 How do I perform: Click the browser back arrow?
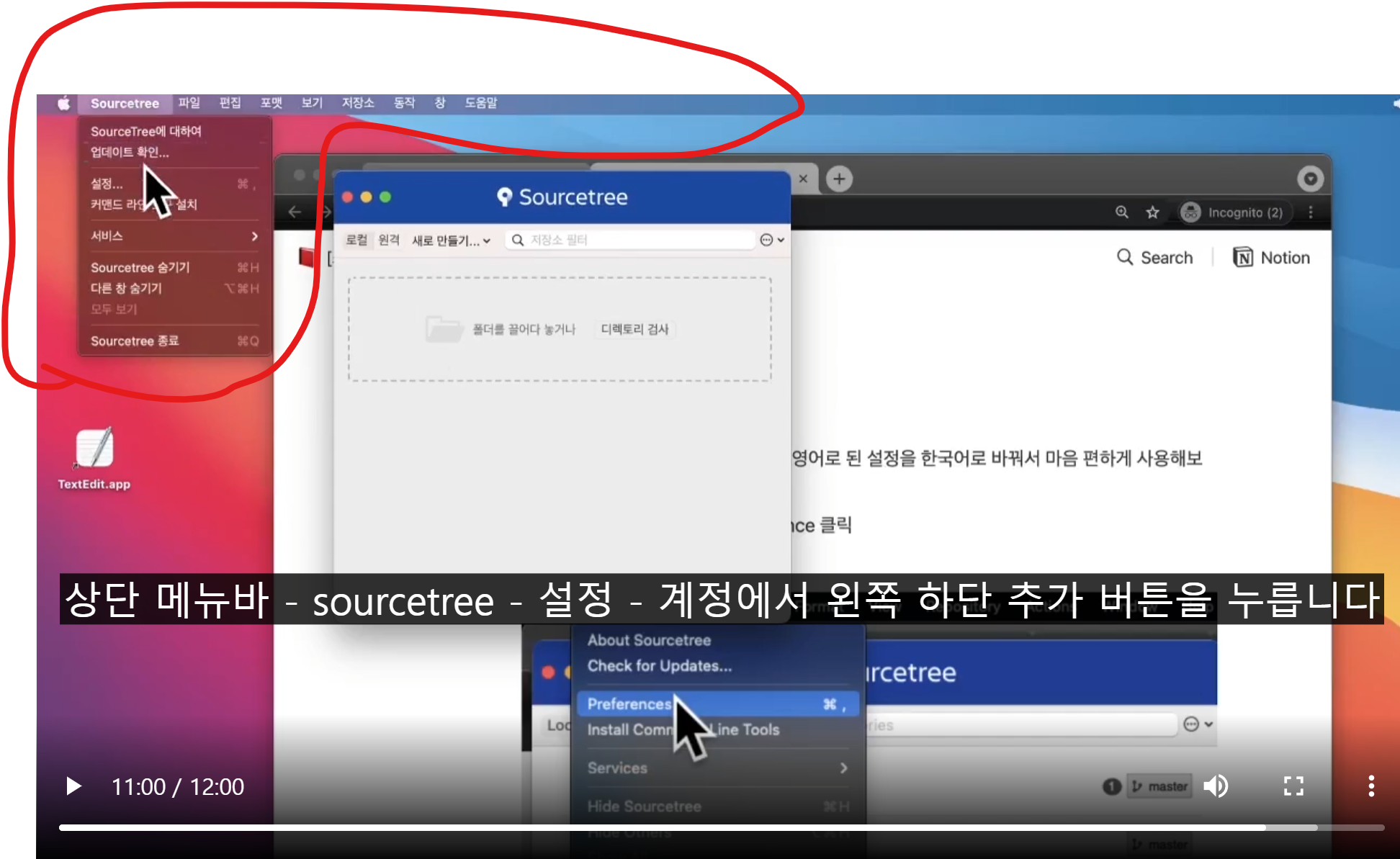point(295,212)
